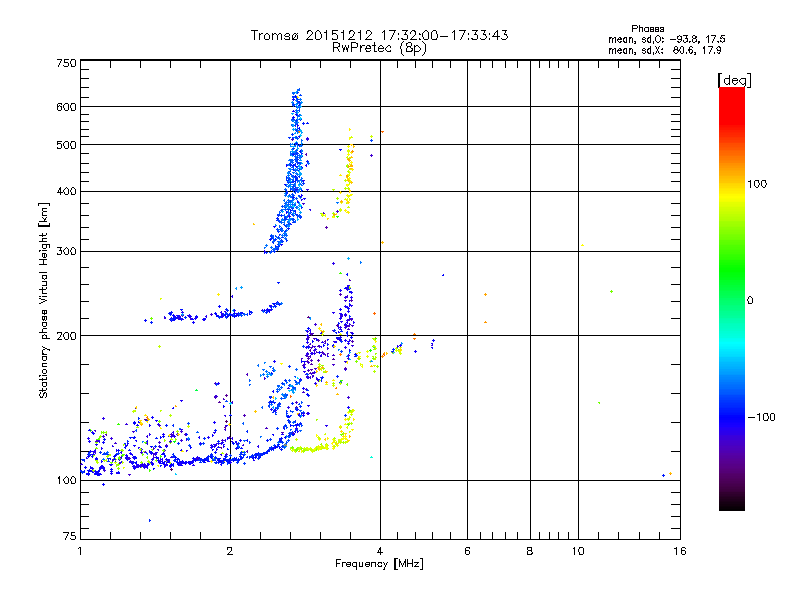Click the 'Stationary phase Virtual Height [km]' y-axis label
The width and height of the screenshot is (800, 600).
43,300
